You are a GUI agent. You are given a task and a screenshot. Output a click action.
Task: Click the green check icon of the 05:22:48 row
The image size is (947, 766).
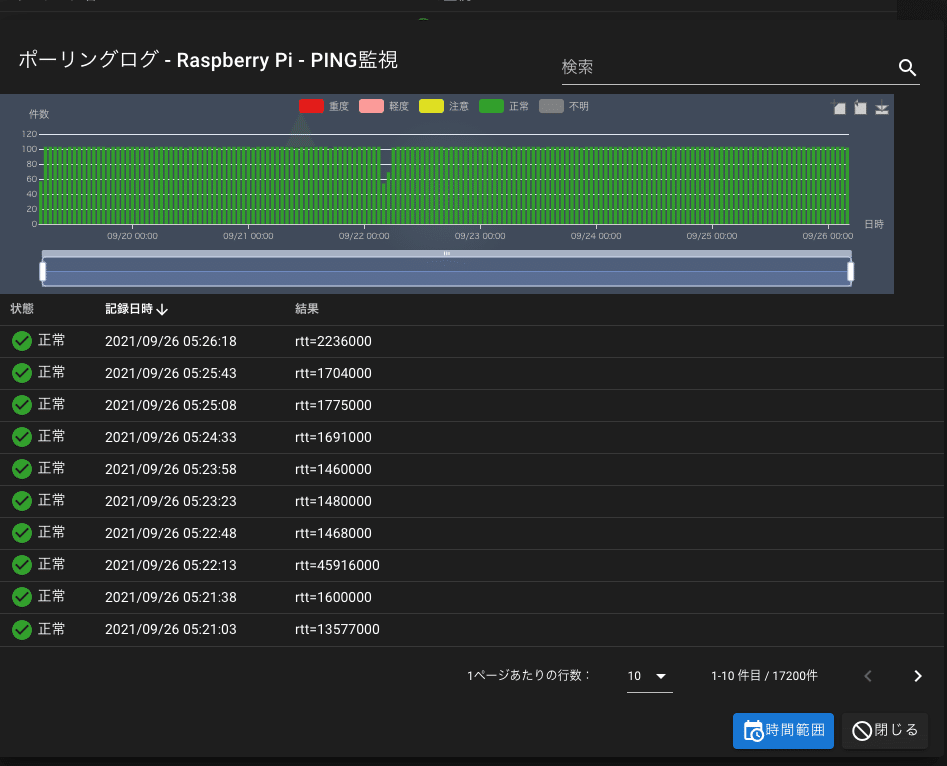point(22,533)
